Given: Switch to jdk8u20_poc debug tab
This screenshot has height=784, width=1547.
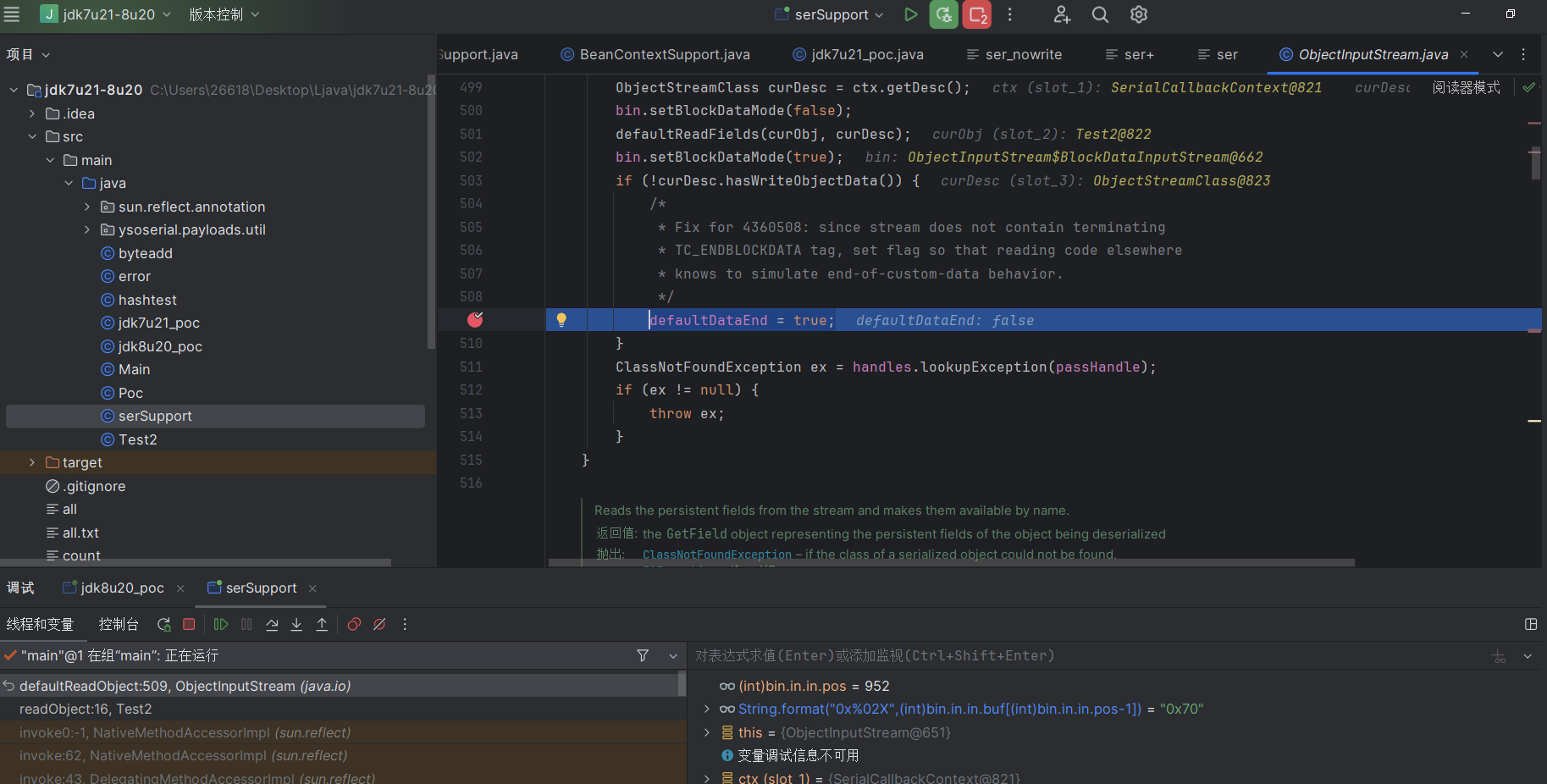Looking at the screenshot, I should (113, 588).
